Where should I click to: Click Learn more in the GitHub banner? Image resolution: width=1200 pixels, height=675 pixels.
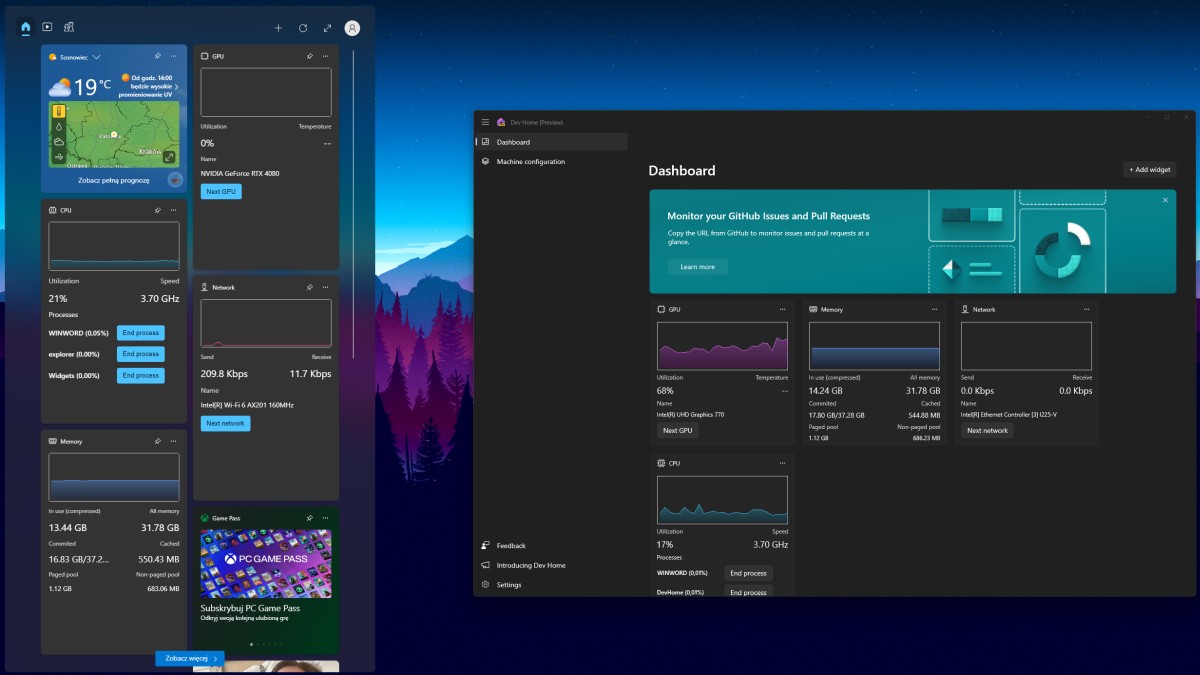tap(697, 266)
